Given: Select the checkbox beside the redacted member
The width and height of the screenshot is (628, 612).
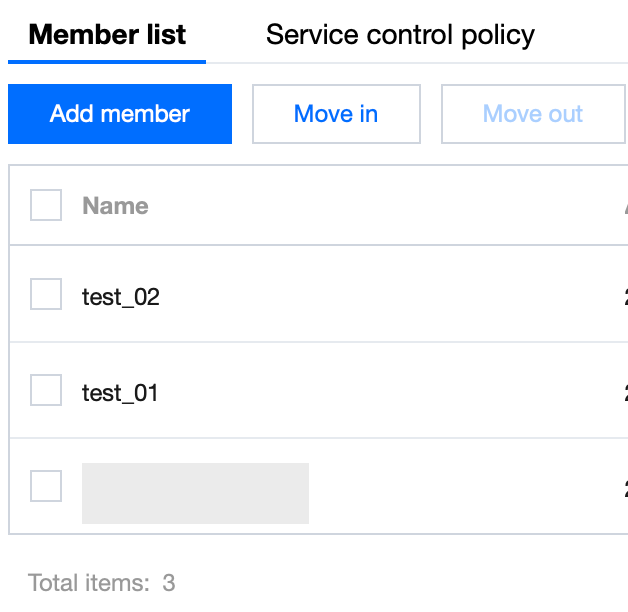Looking at the screenshot, I should [x=46, y=486].
